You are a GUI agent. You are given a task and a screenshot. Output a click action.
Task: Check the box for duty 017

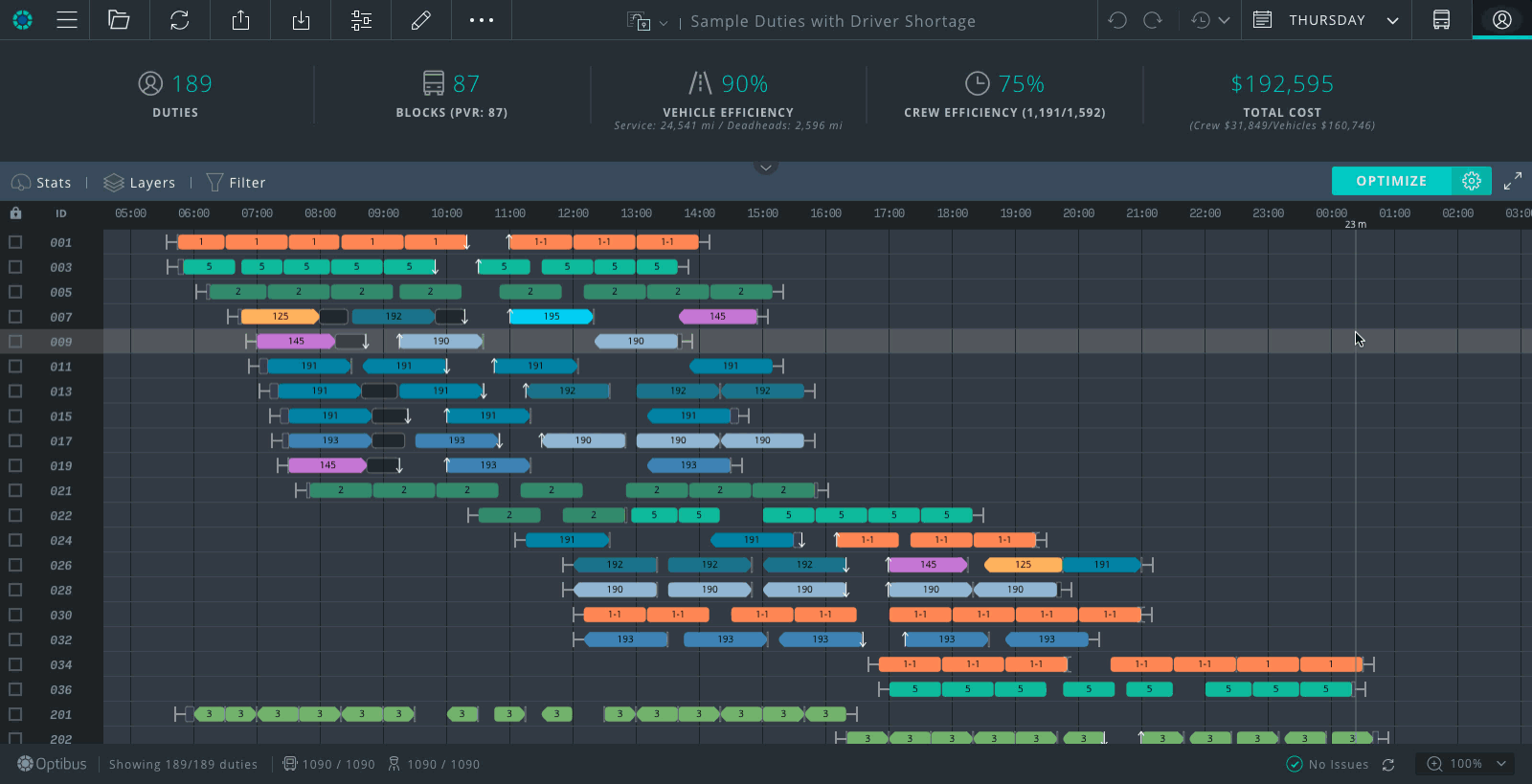(15, 441)
